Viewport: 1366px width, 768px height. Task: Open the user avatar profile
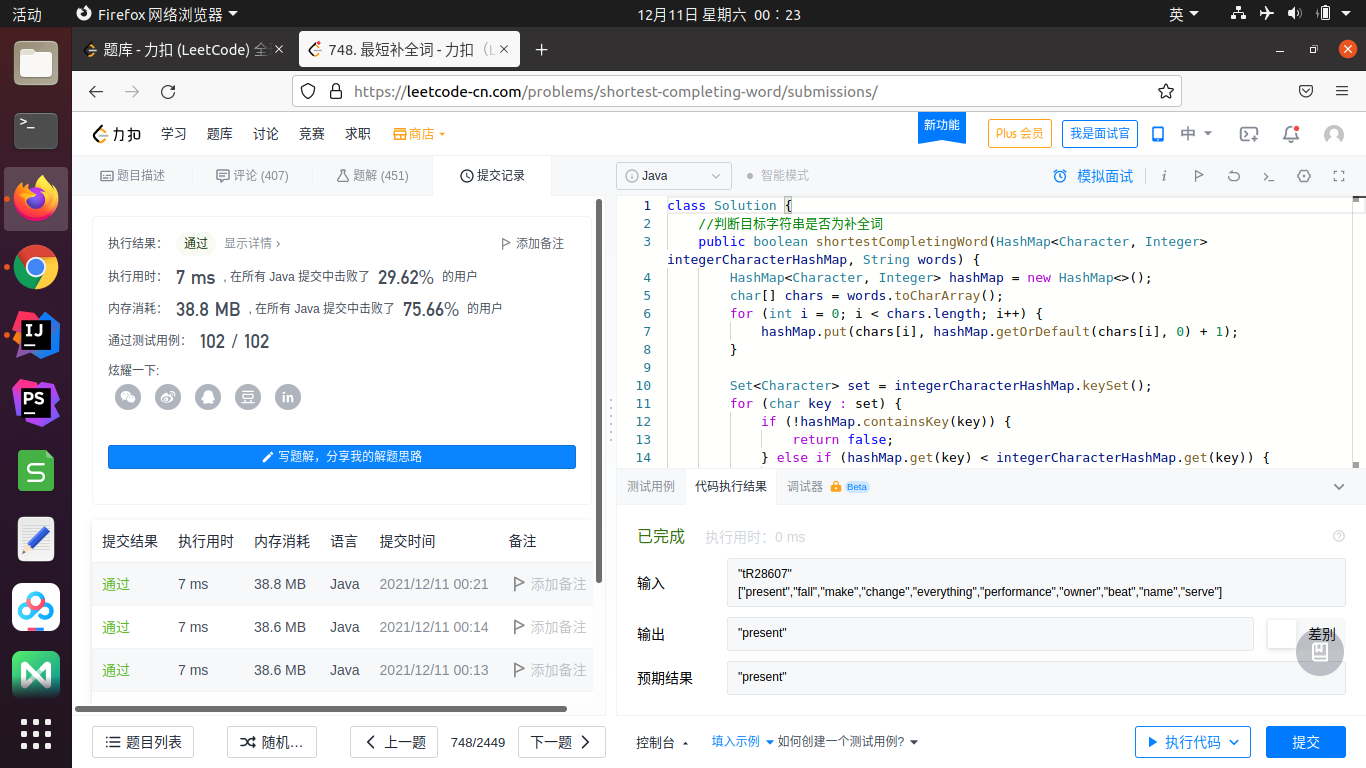1334,134
